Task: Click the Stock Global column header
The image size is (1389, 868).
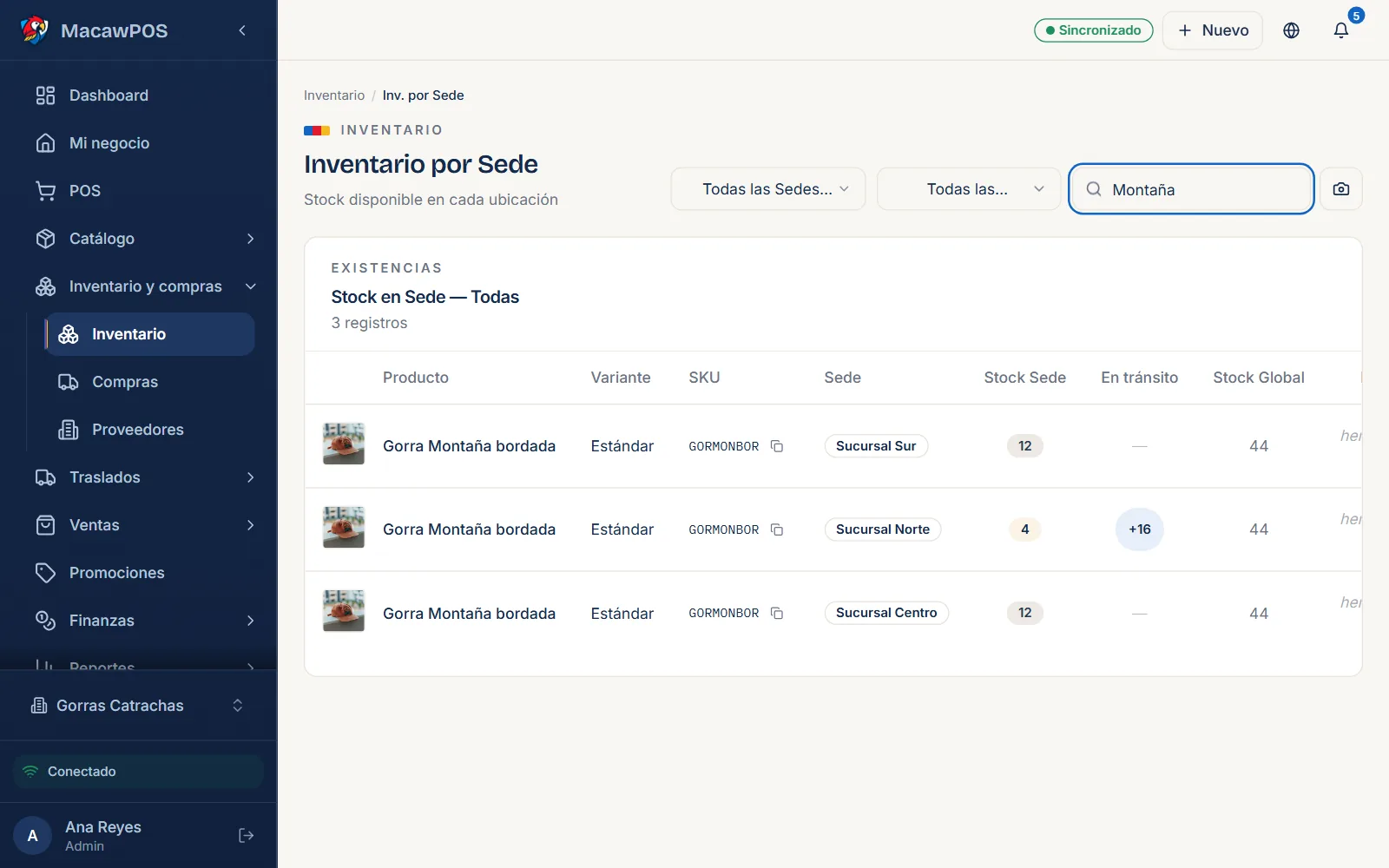Action: point(1259,378)
